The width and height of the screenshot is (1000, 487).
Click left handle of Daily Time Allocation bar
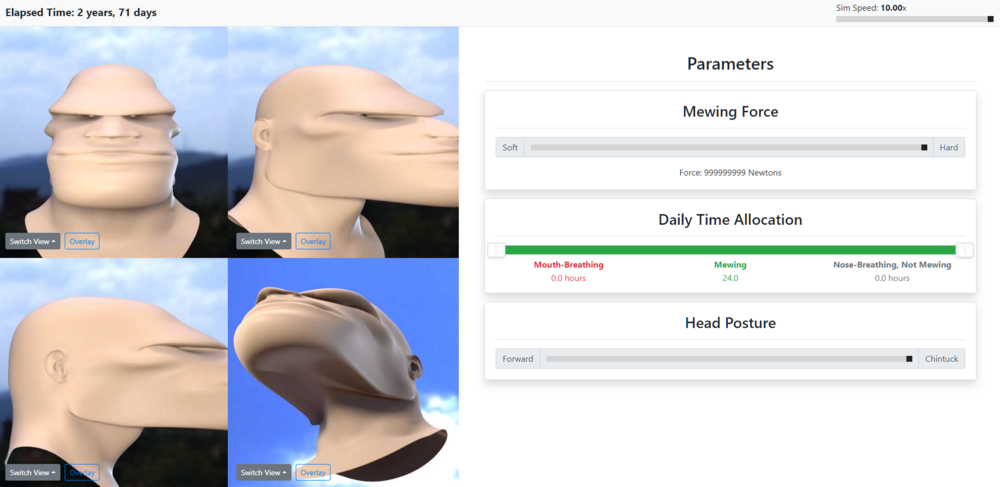click(496, 251)
